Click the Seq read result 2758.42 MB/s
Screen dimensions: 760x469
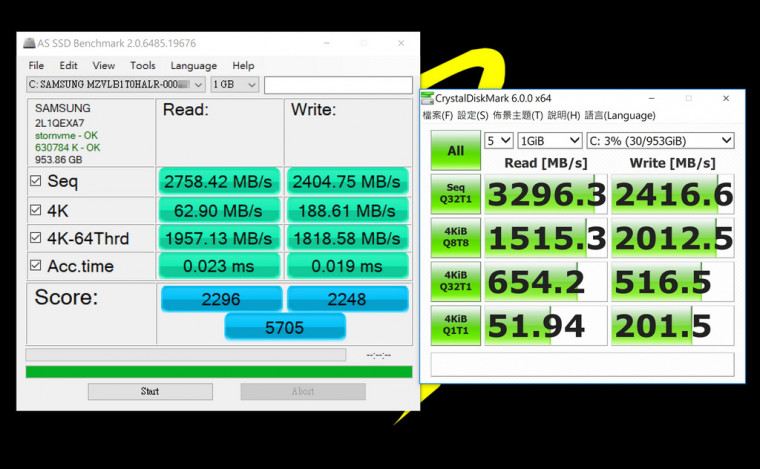pyautogui.click(x=219, y=182)
